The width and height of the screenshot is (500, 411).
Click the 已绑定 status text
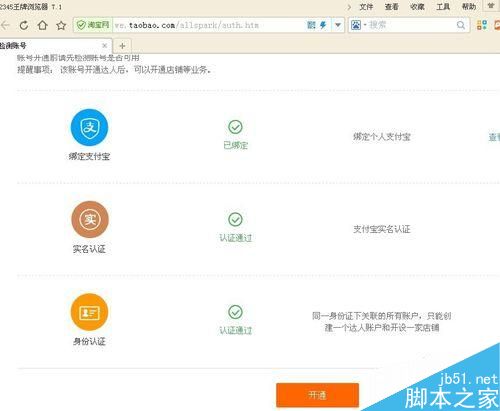[236, 145]
